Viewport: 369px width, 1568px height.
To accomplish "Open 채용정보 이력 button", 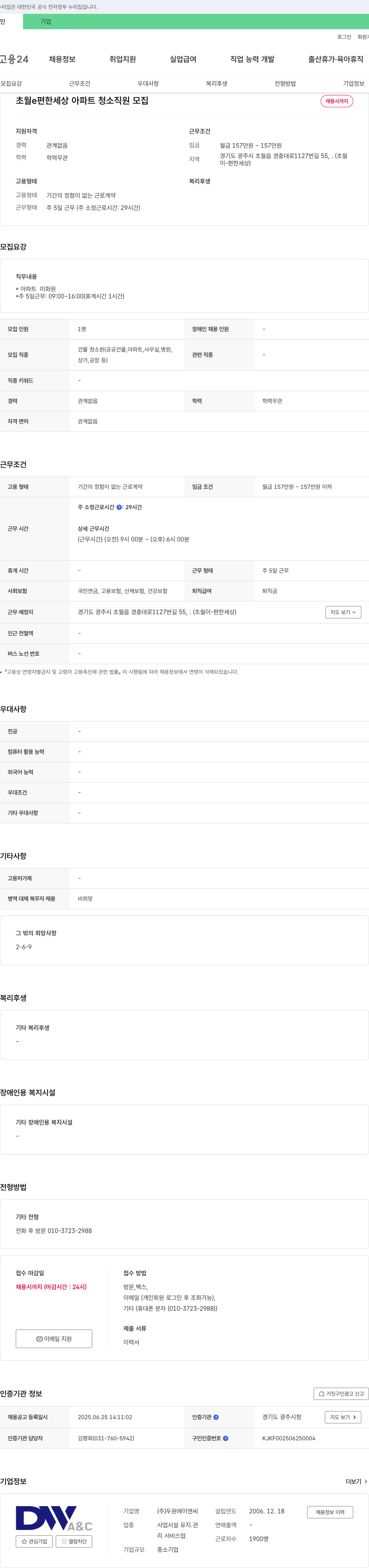I will point(330,1512).
